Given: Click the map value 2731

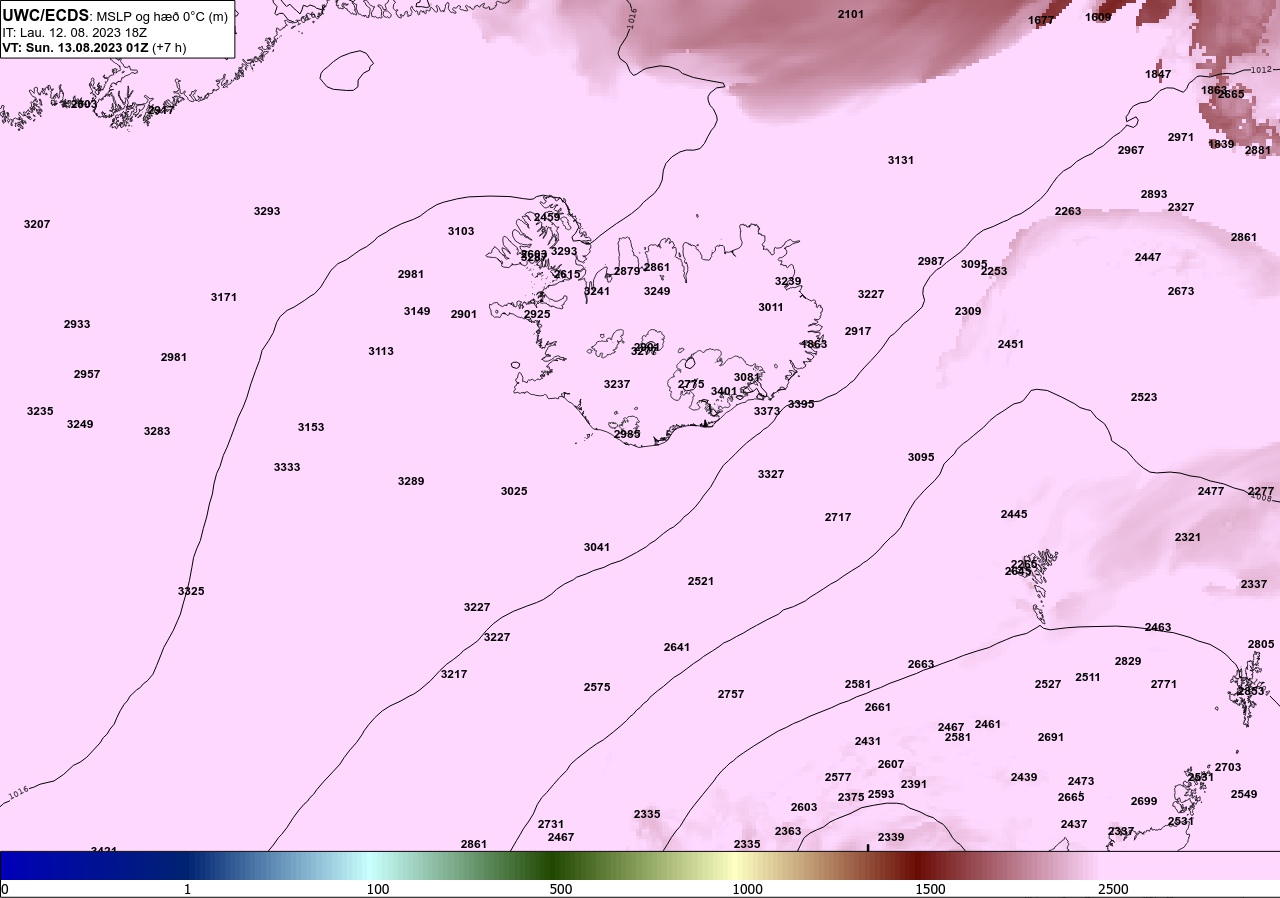Looking at the screenshot, I should 551,824.
